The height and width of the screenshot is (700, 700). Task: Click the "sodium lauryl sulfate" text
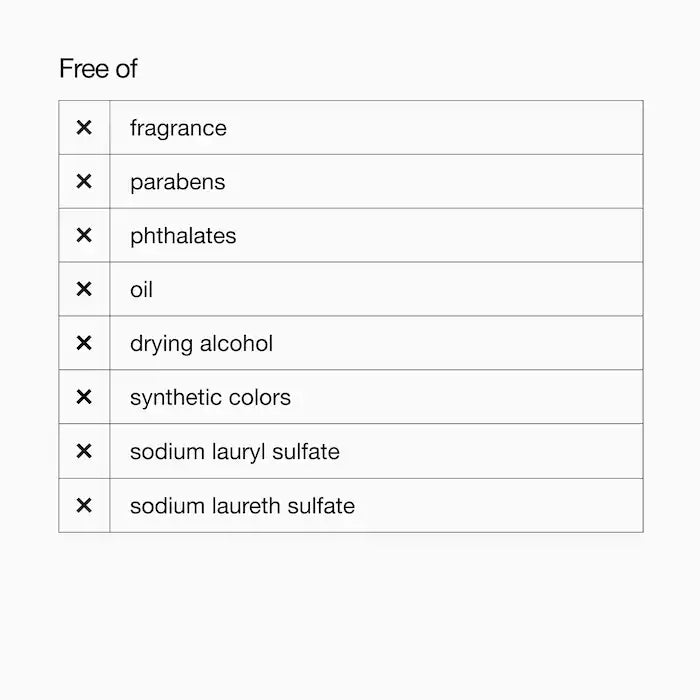[235, 452]
